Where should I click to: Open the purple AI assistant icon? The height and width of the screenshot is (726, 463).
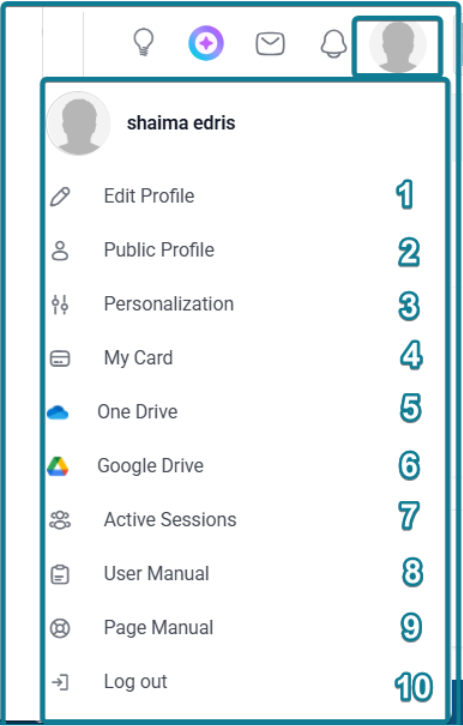click(206, 43)
